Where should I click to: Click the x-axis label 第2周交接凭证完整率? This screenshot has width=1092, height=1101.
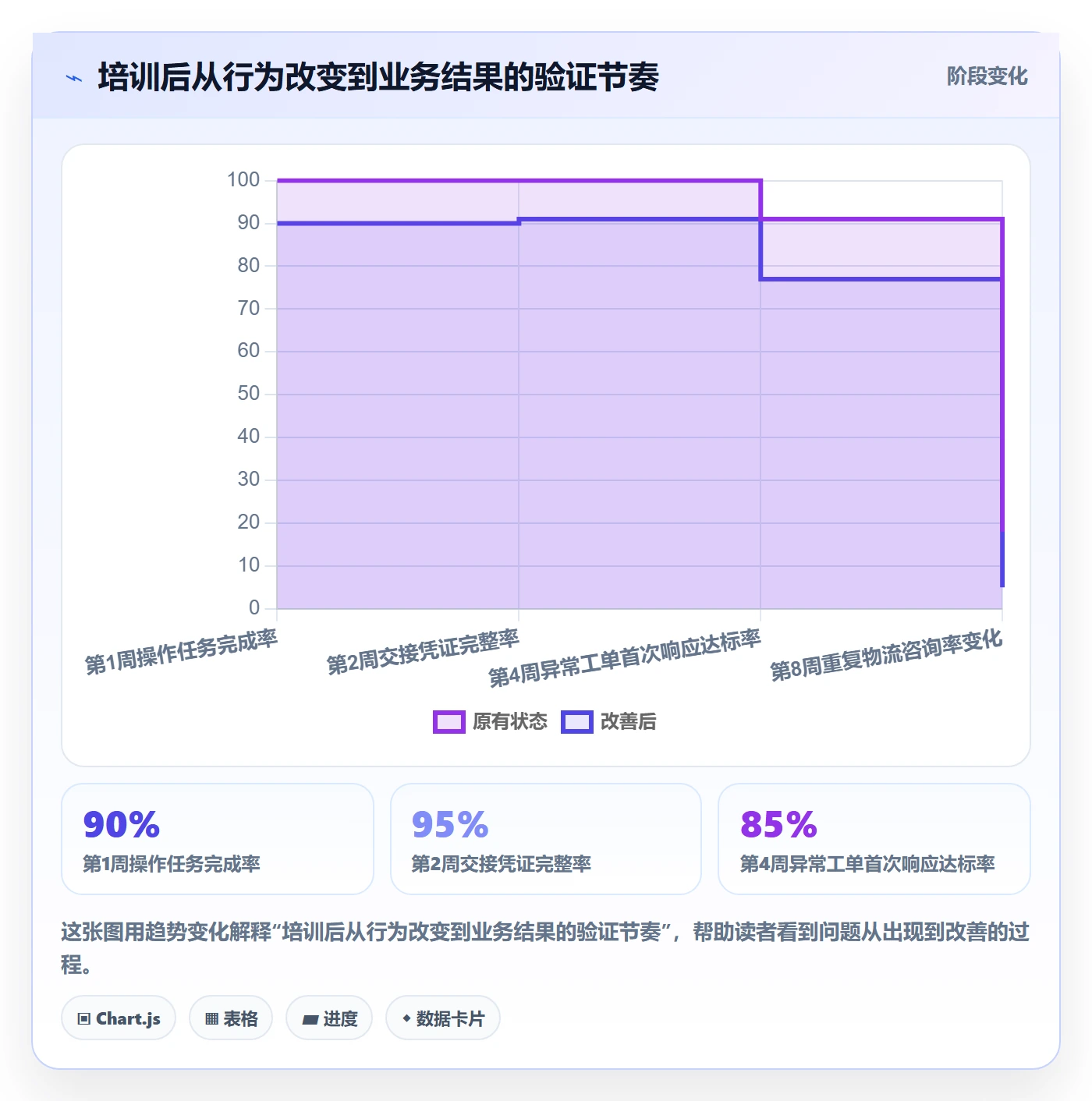[x=423, y=652]
